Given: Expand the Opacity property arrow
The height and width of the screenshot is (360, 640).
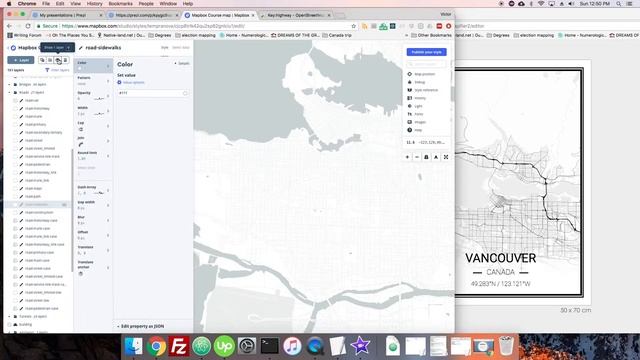Looking at the screenshot, I should (x=108, y=96).
